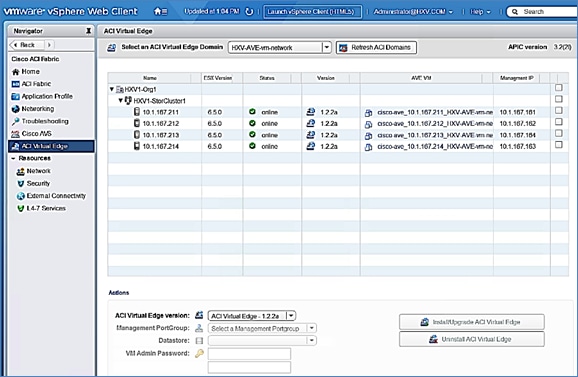The height and width of the screenshot is (377, 578).
Task: Click forward arrow next to Back
Action: (49, 45)
